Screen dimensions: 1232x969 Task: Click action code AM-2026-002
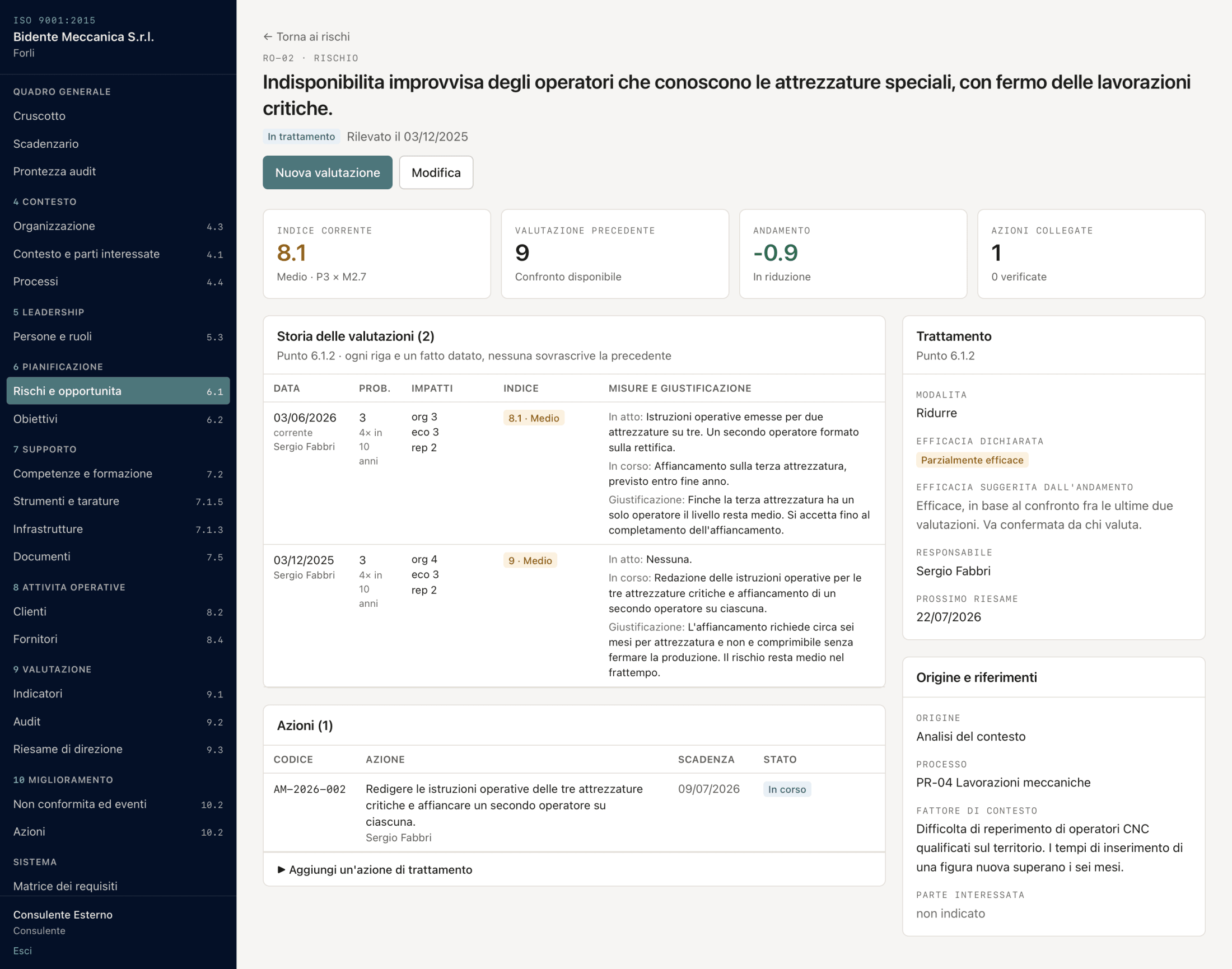point(310,789)
